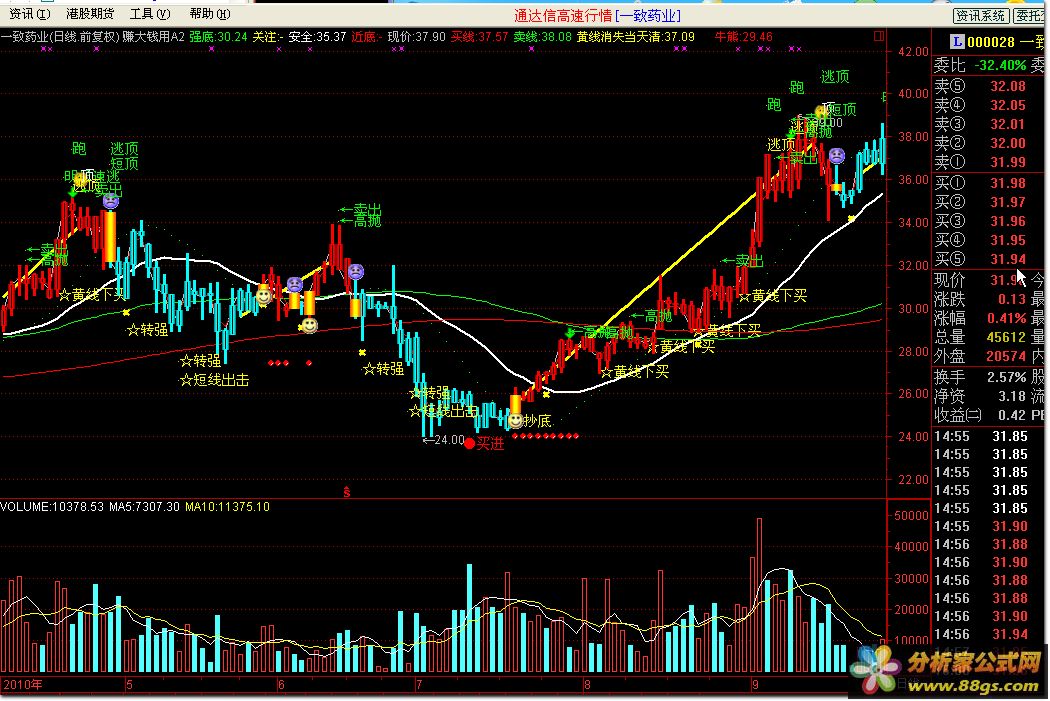Click the 2010年 time axis label
The width and height of the screenshot is (1050, 701).
[x=22, y=685]
